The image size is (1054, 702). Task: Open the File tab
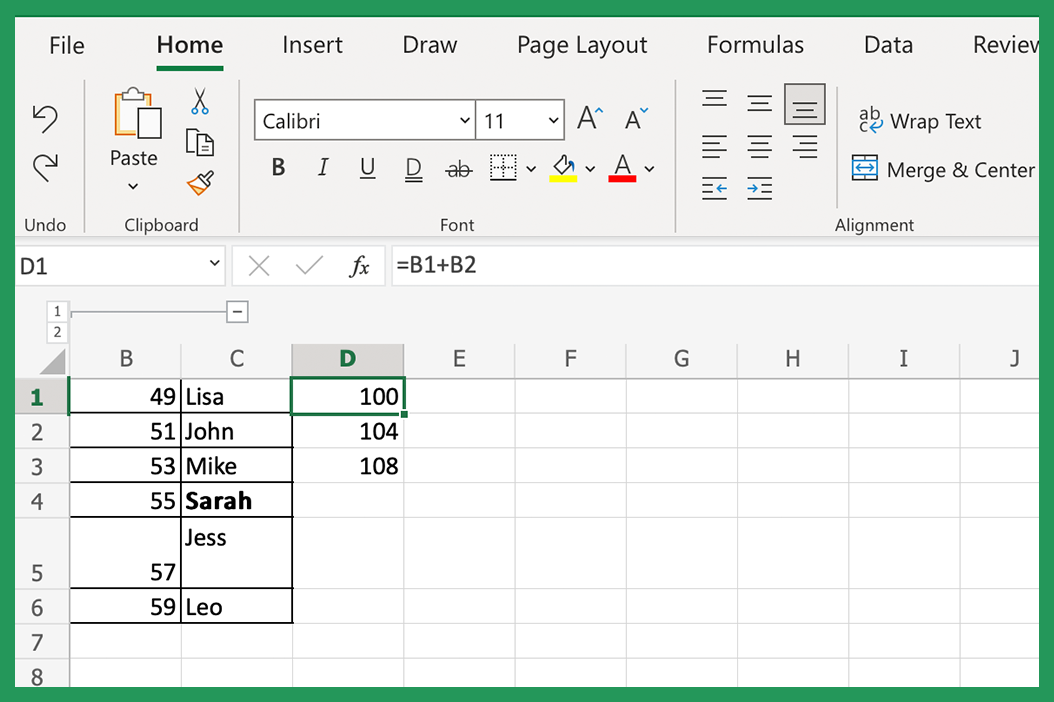click(x=67, y=46)
